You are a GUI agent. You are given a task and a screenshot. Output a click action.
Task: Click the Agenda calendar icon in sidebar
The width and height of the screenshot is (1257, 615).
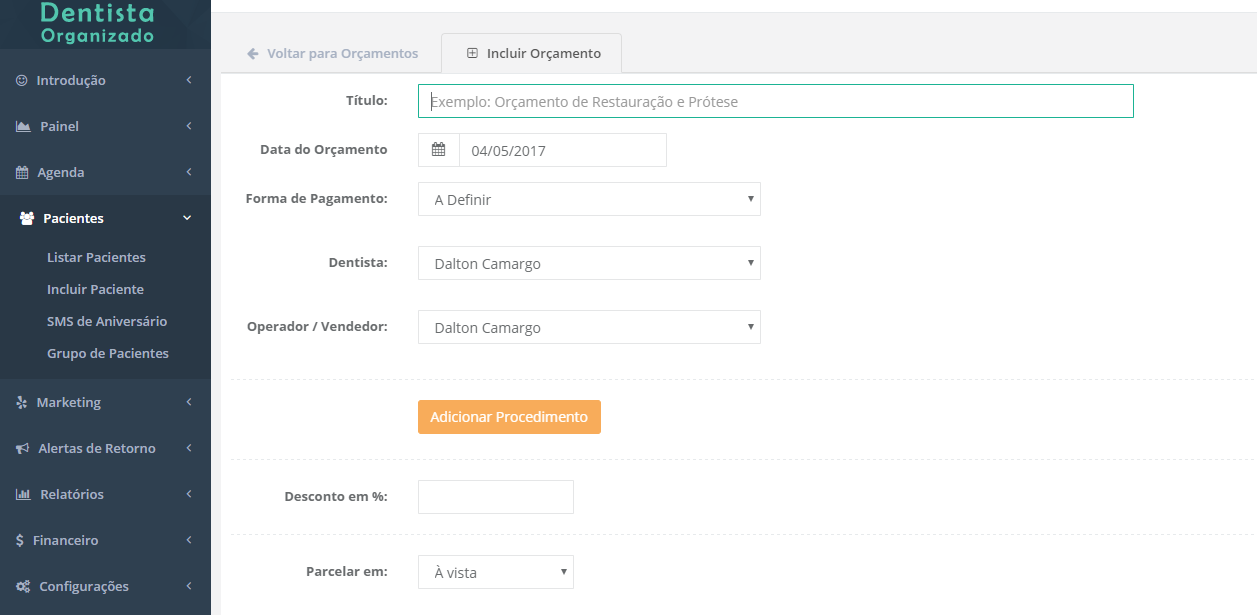pos(22,173)
